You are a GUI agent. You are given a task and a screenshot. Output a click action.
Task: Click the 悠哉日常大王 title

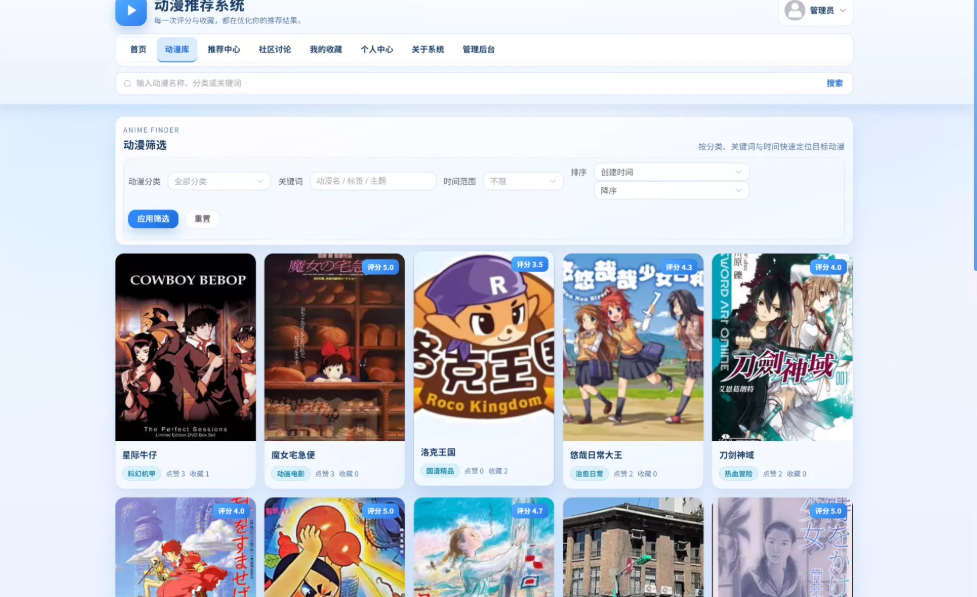(596, 455)
